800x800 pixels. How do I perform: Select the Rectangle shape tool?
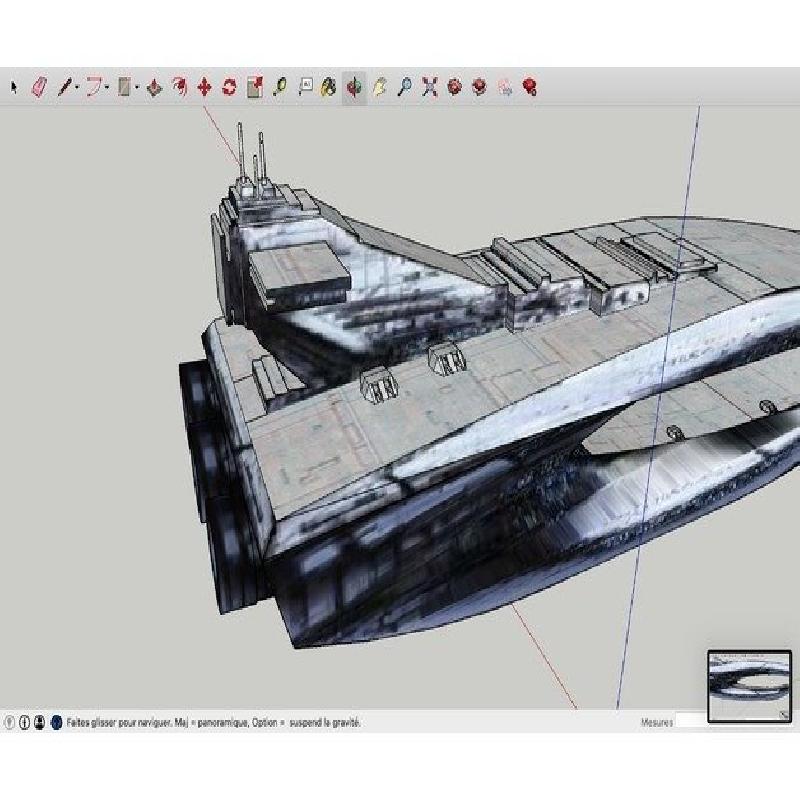(124, 87)
